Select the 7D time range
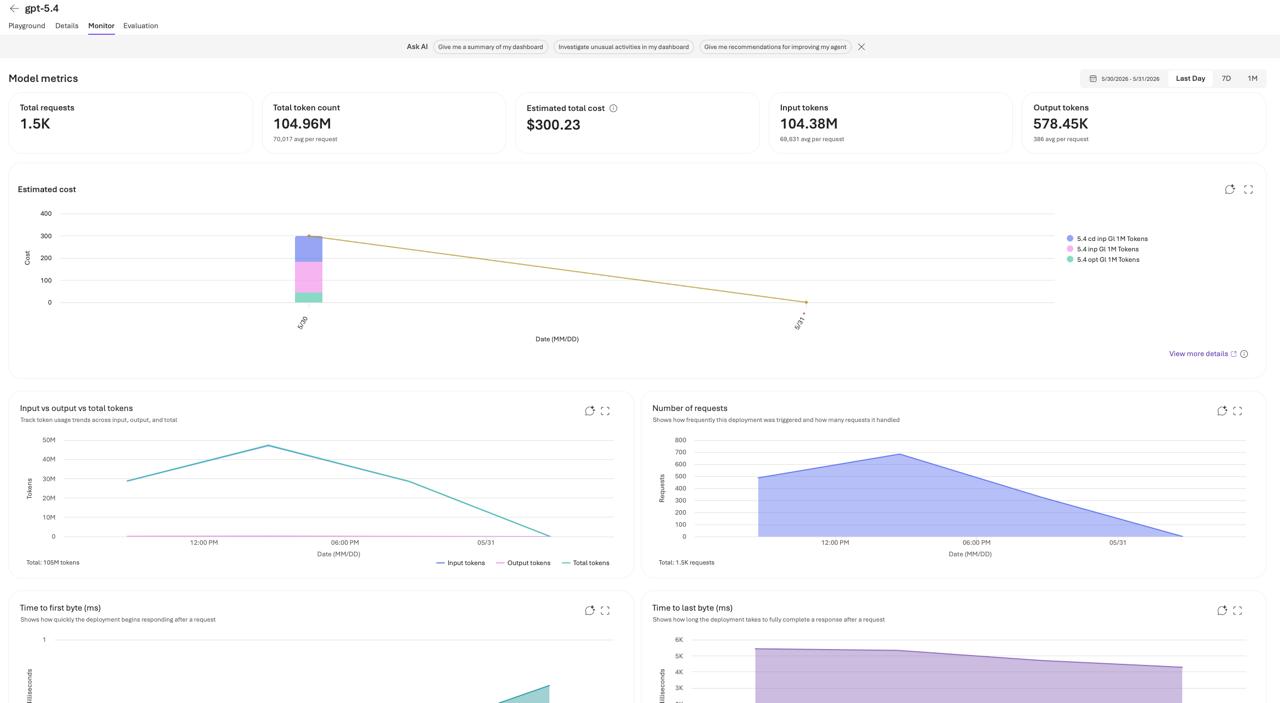Screen dimensions: 1280x703 (1226, 78)
